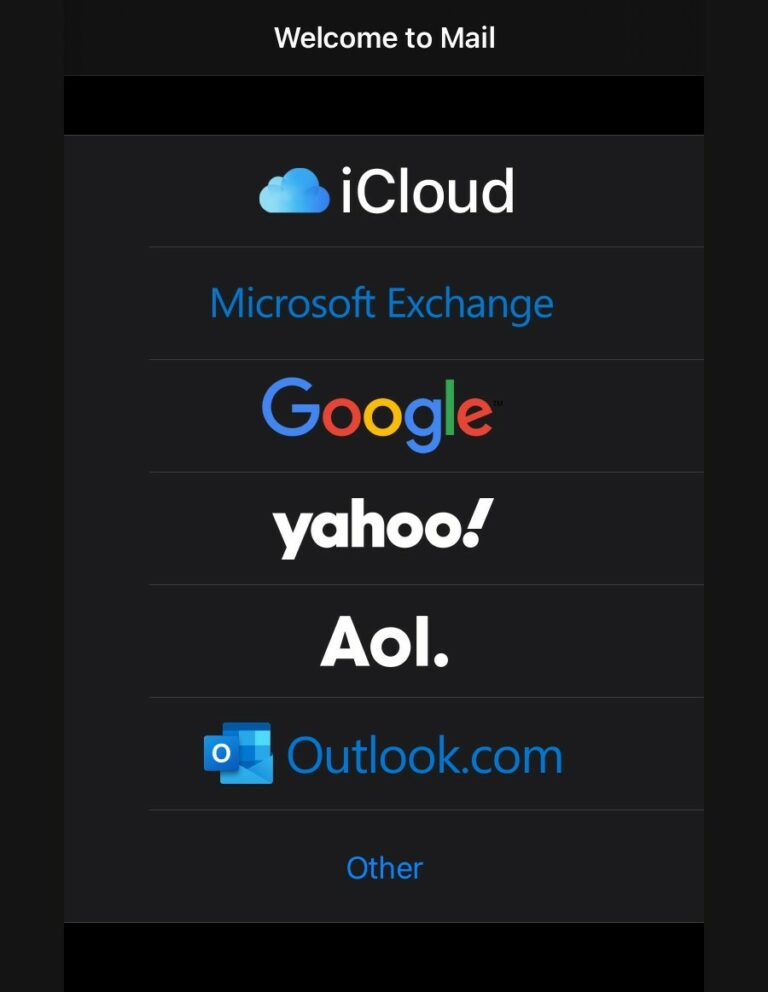Click the black area below Other row
This screenshot has height=992, width=768.
tap(384, 957)
